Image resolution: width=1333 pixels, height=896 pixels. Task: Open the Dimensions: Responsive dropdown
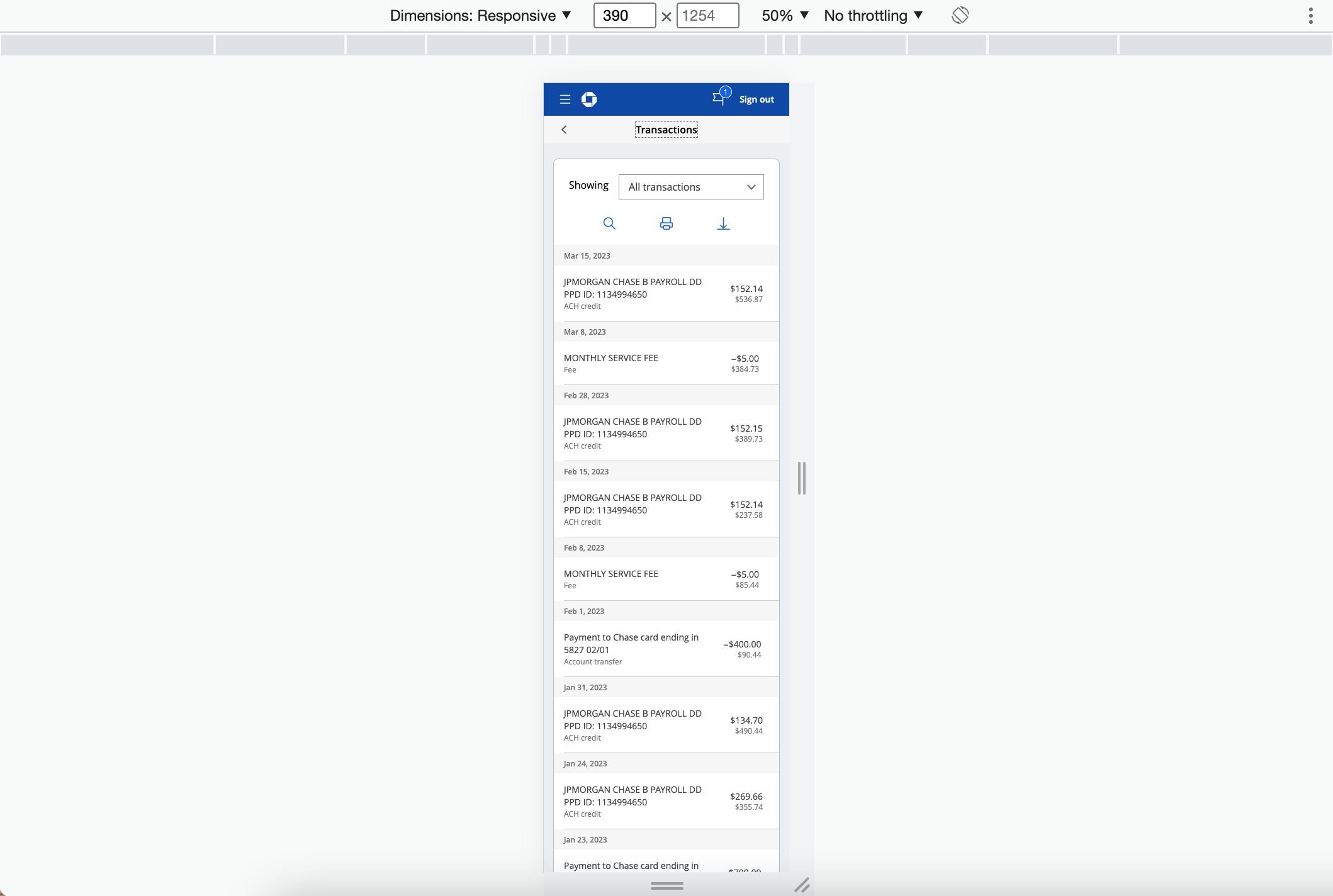(480, 15)
